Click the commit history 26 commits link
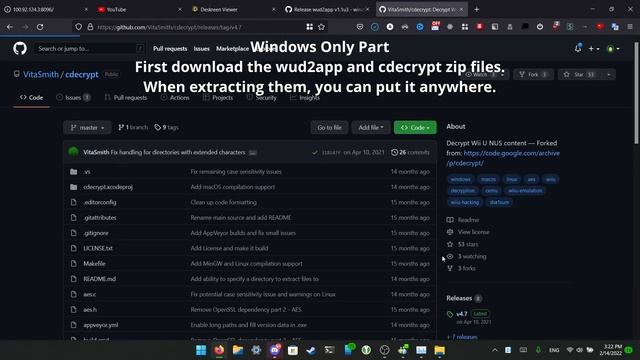The height and width of the screenshot is (360, 640). pyautogui.click(x=410, y=152)
